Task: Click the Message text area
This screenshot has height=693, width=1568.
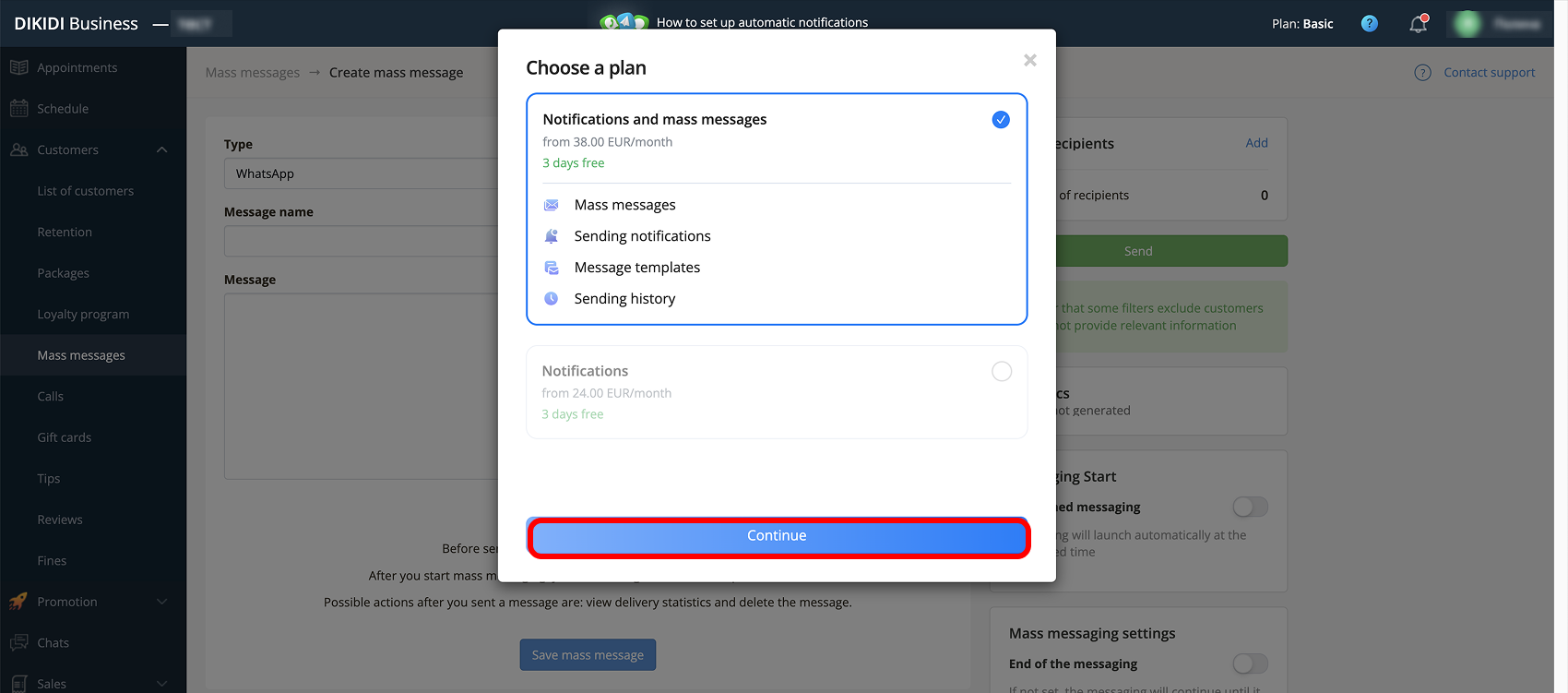Action: click(x=362, y=387)
